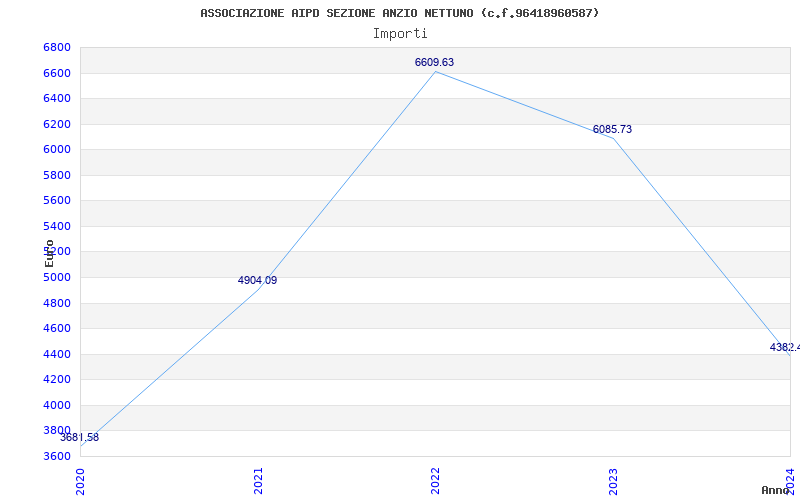The height and width of the screenshot is (500, 800).
Task: Click the cut-off 4382 data label
Action: (785, 347)
